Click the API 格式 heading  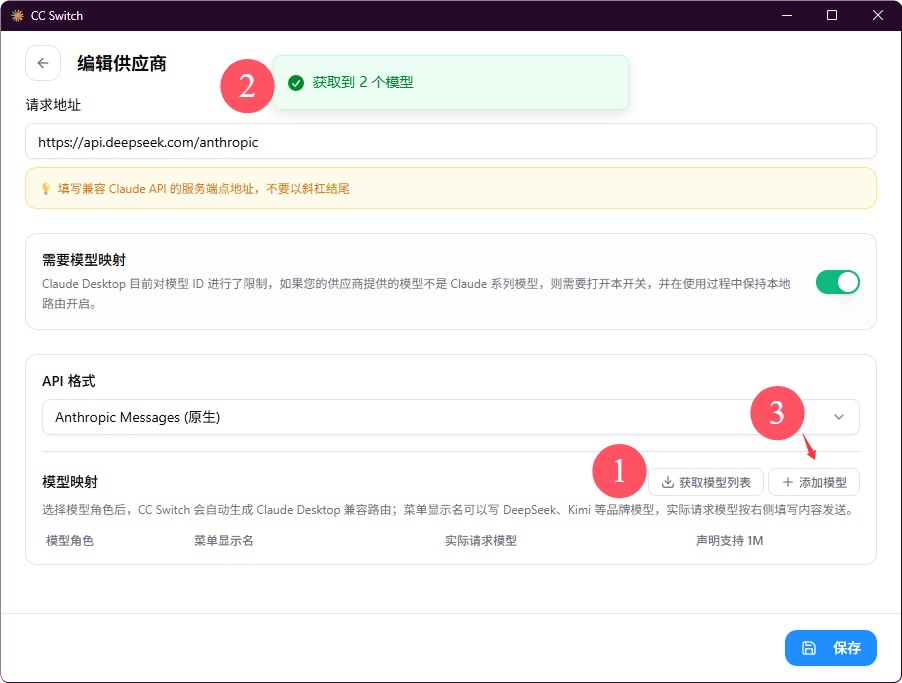68,381
